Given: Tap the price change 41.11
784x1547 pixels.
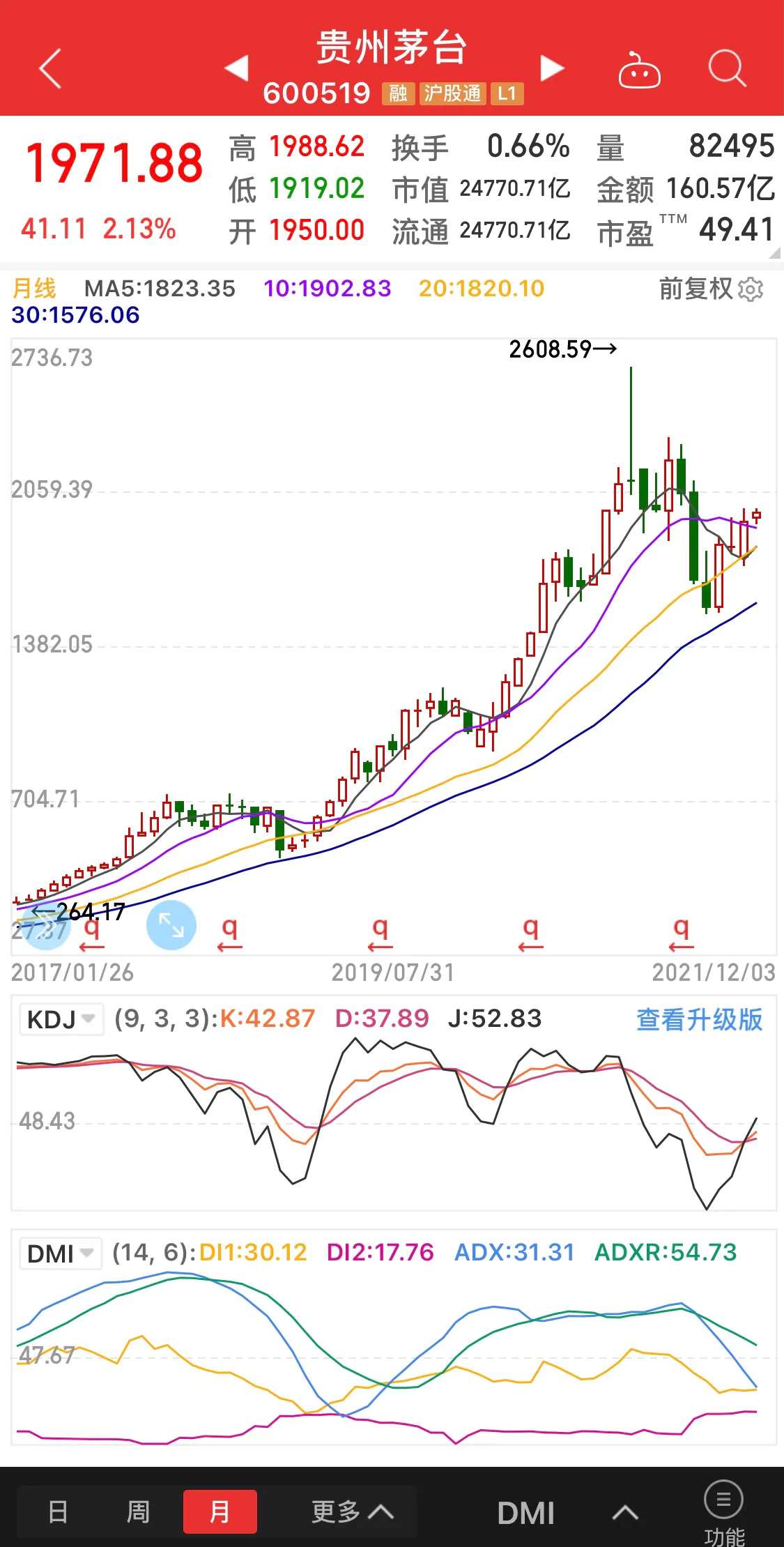Looking at the screenshot, I should tap(54, 229).
